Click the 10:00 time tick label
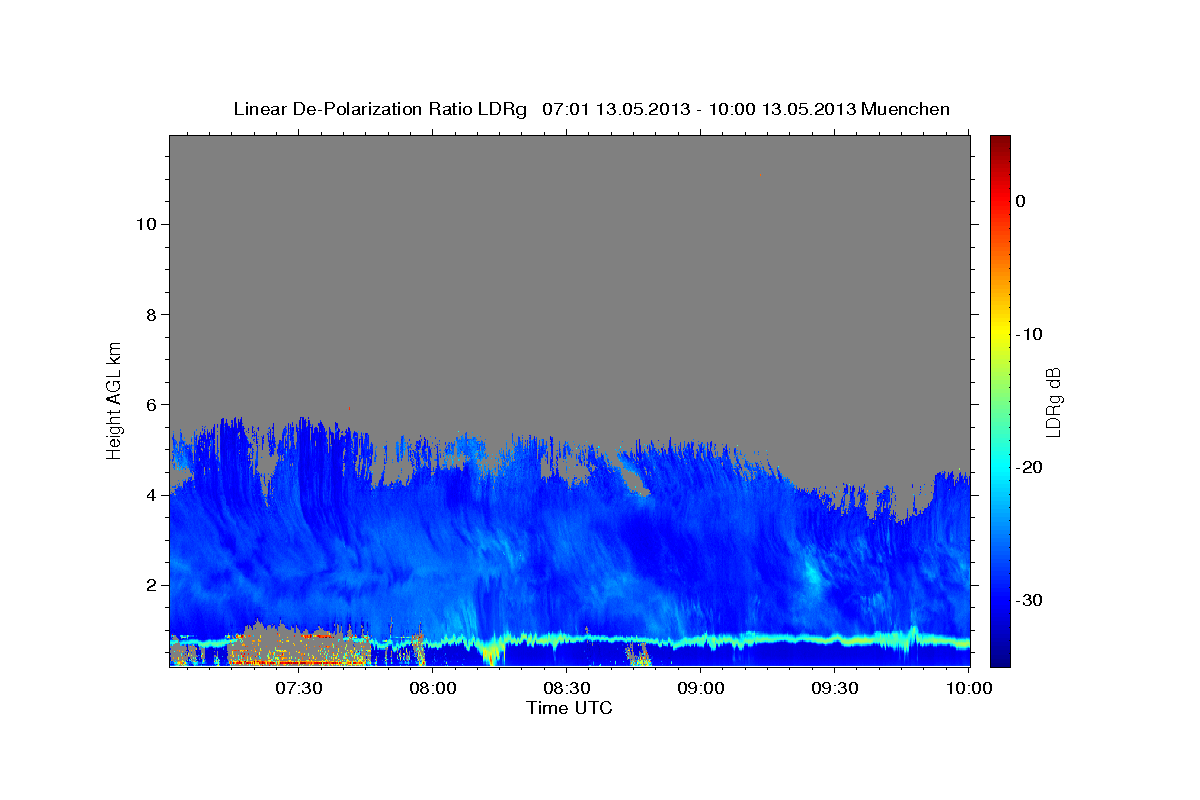Image resolution: width=1200 pixels, height=800 pixels. click(968, 688)
